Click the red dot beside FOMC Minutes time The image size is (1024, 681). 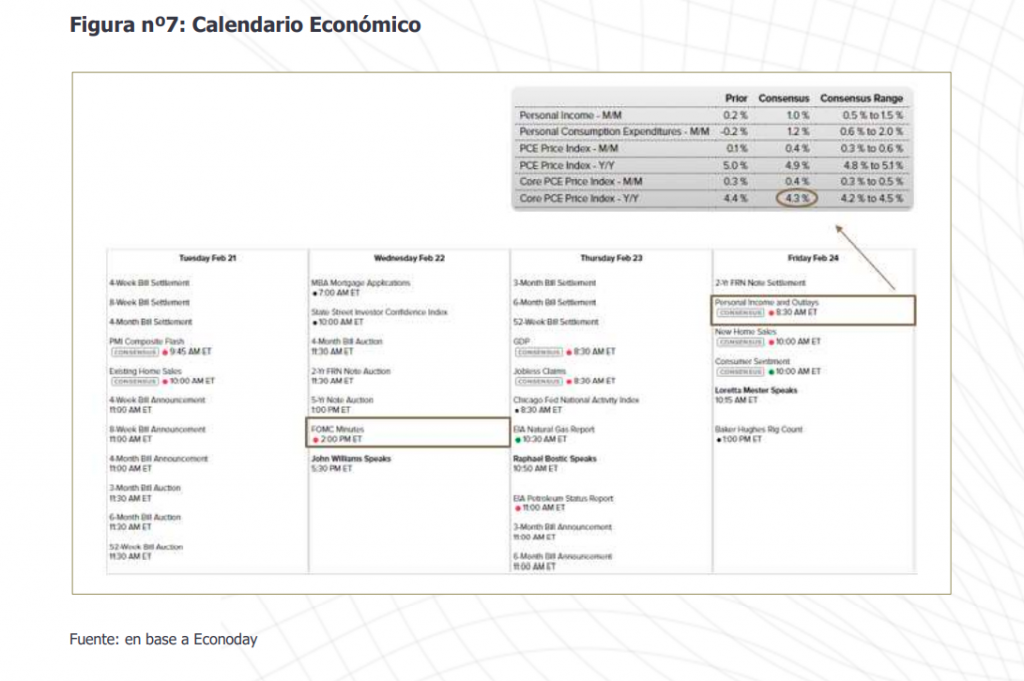click(316, 439)
